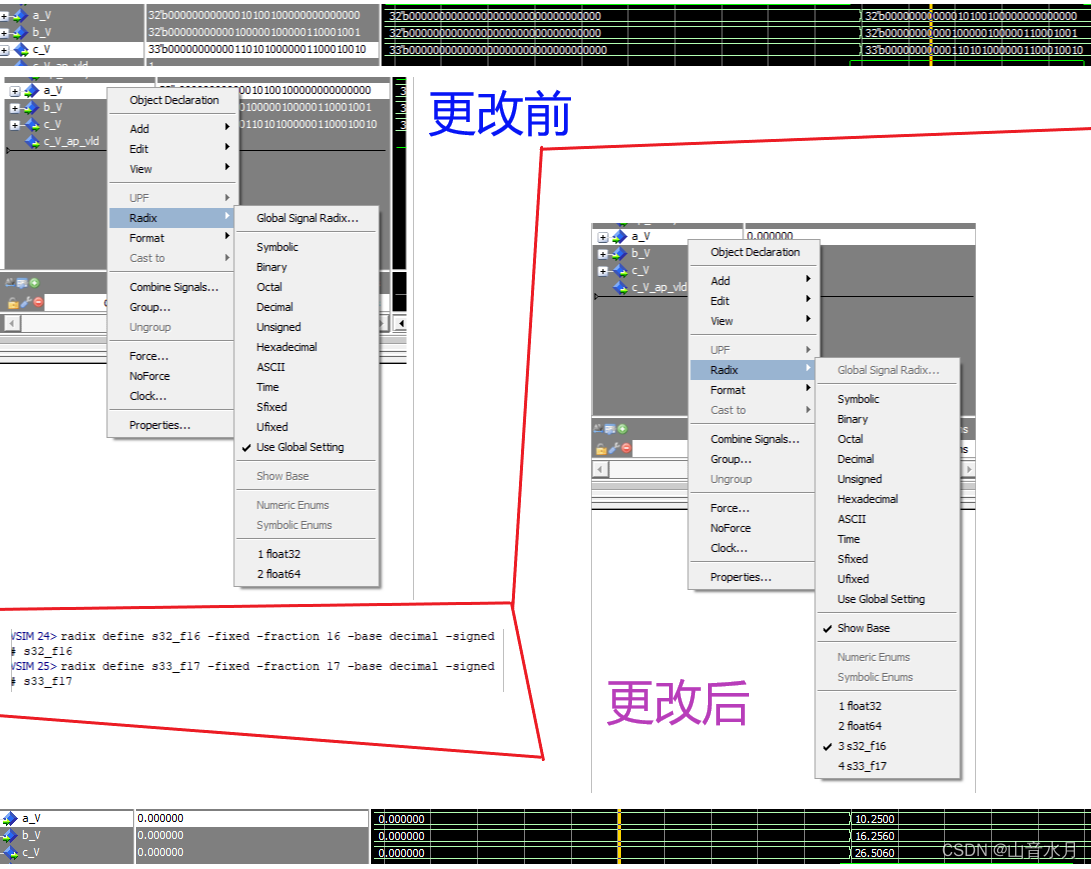Click the a_V signal icon in the before-change panel

click(31, 90)
